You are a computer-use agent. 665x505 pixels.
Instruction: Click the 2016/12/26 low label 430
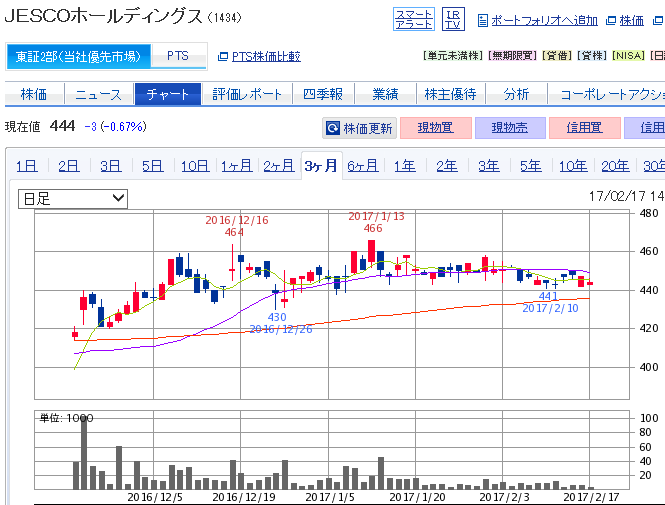pyautogui.click(x=277, y=317)
